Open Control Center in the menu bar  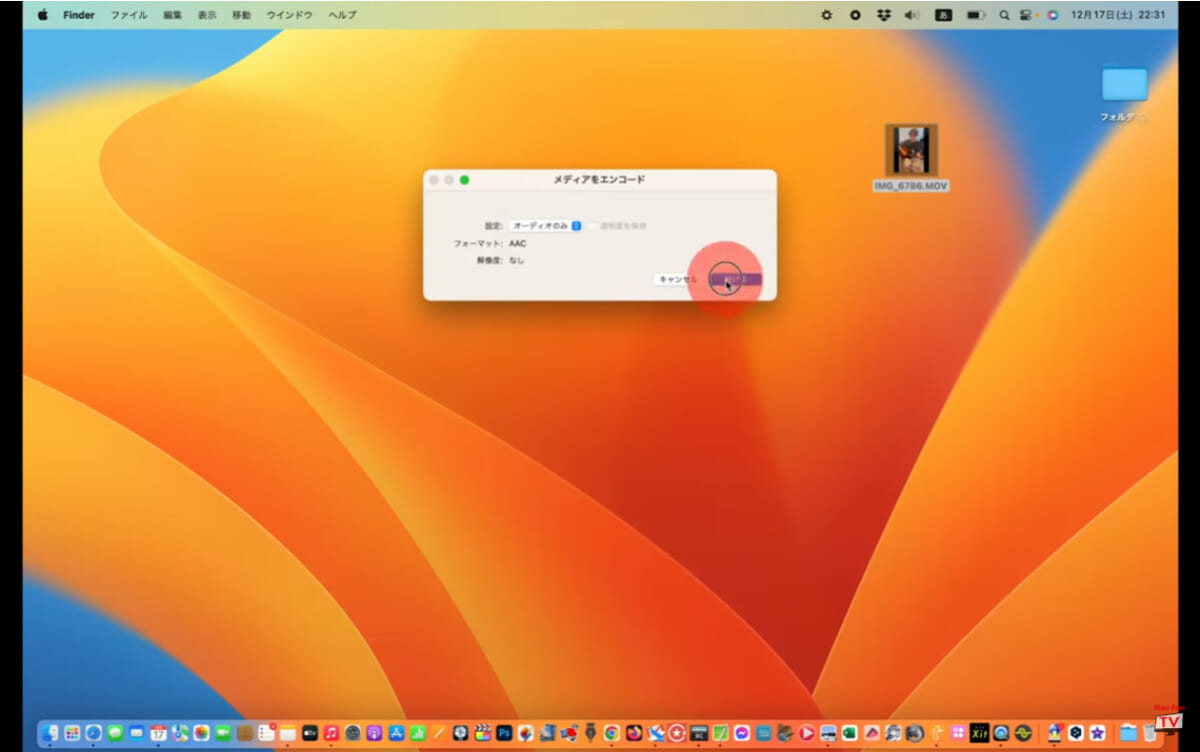pos(1028,15)
